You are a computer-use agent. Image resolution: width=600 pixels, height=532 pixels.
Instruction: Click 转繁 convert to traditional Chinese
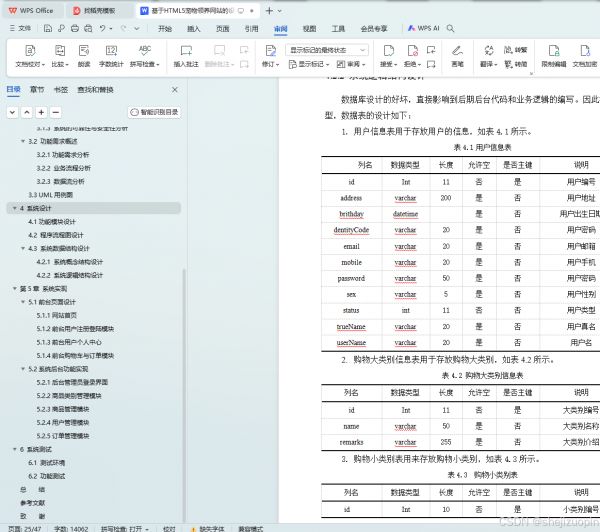tap(515, 50)
